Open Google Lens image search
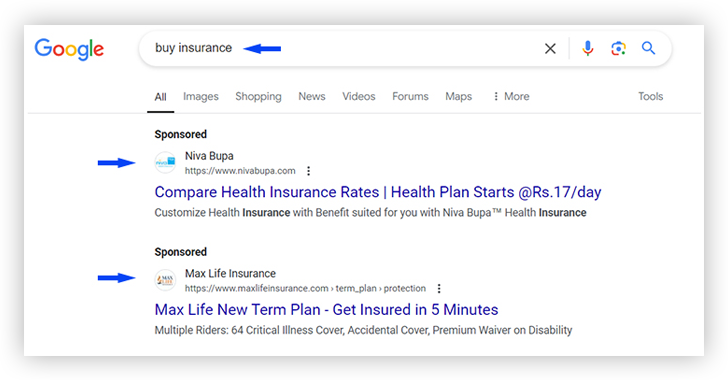 (618, 48)
